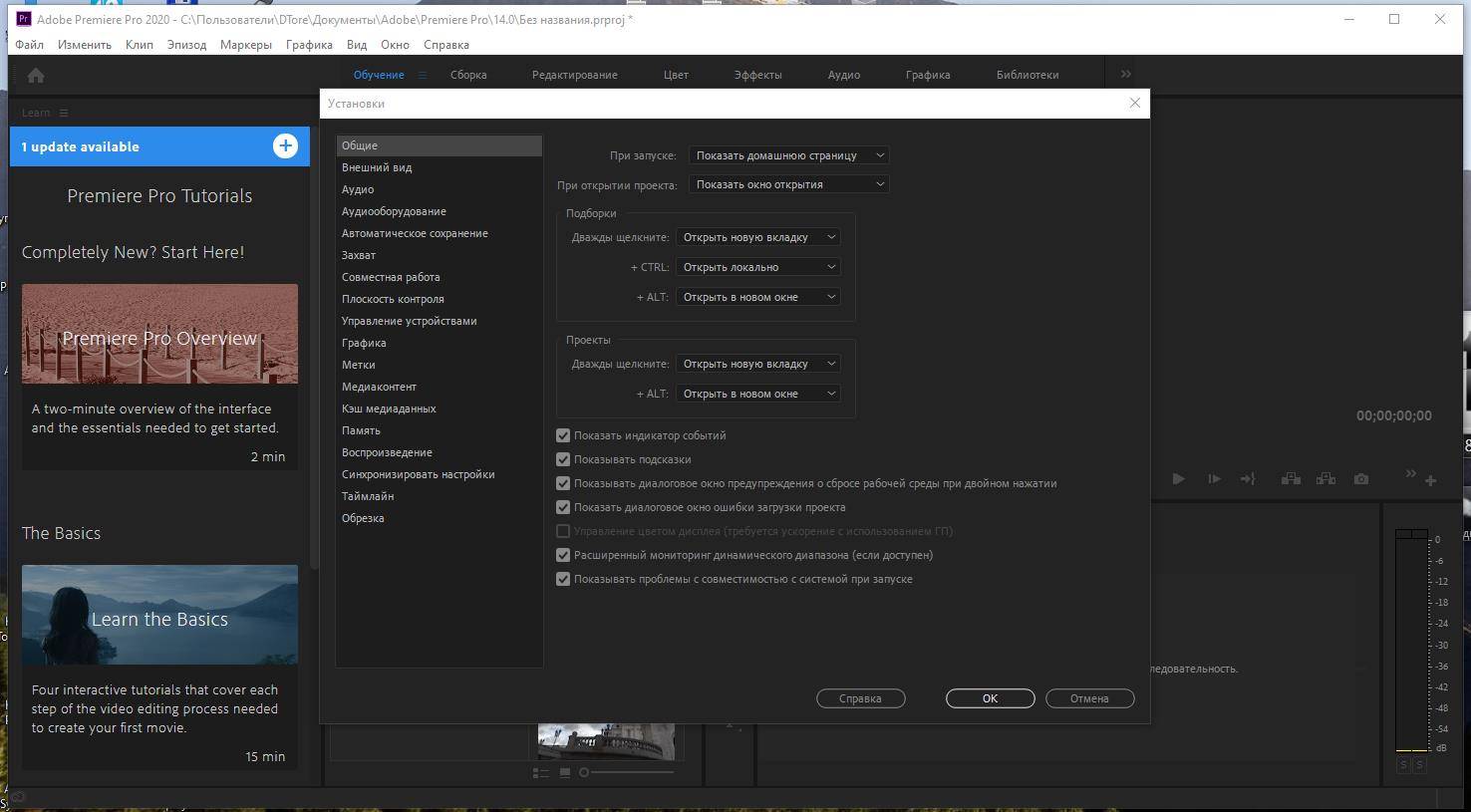Close the Установки dialog with X
The height and width of the screenshot is (812, 1471).
pyautogui.click(x=1134, y=103)
